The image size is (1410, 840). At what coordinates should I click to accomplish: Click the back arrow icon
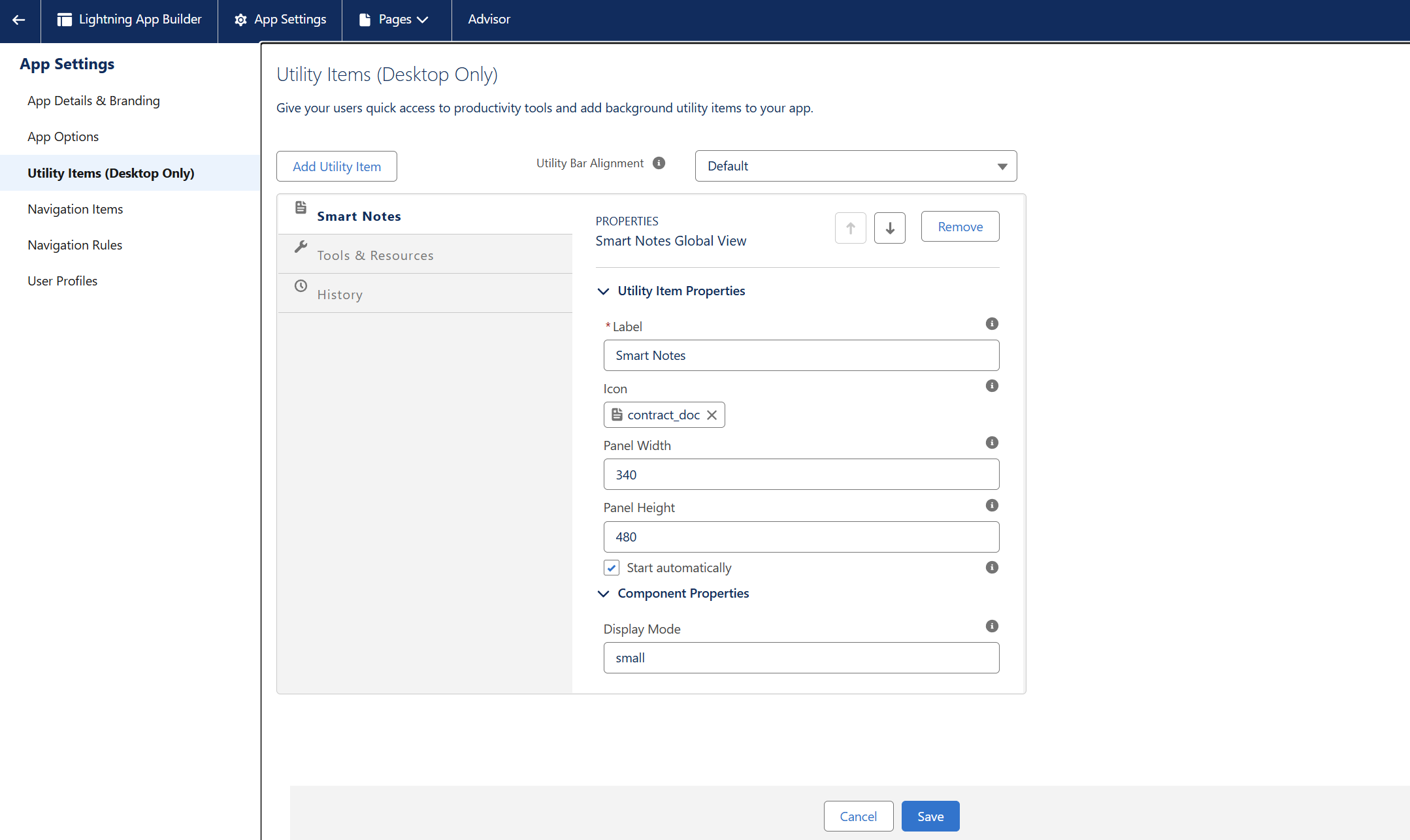click(x=19, y=20)
